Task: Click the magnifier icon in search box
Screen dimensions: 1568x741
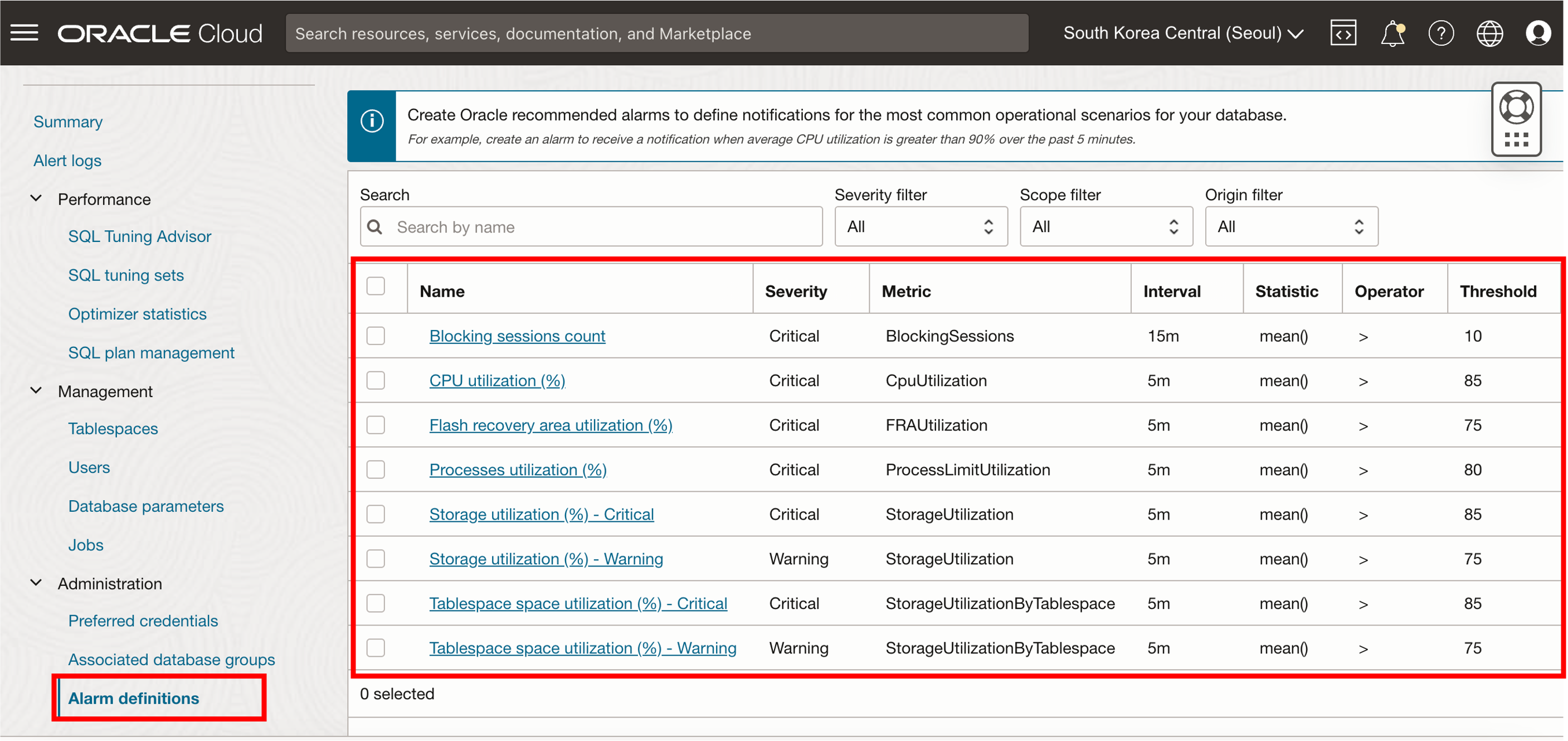Action: (x=375, y=227)
